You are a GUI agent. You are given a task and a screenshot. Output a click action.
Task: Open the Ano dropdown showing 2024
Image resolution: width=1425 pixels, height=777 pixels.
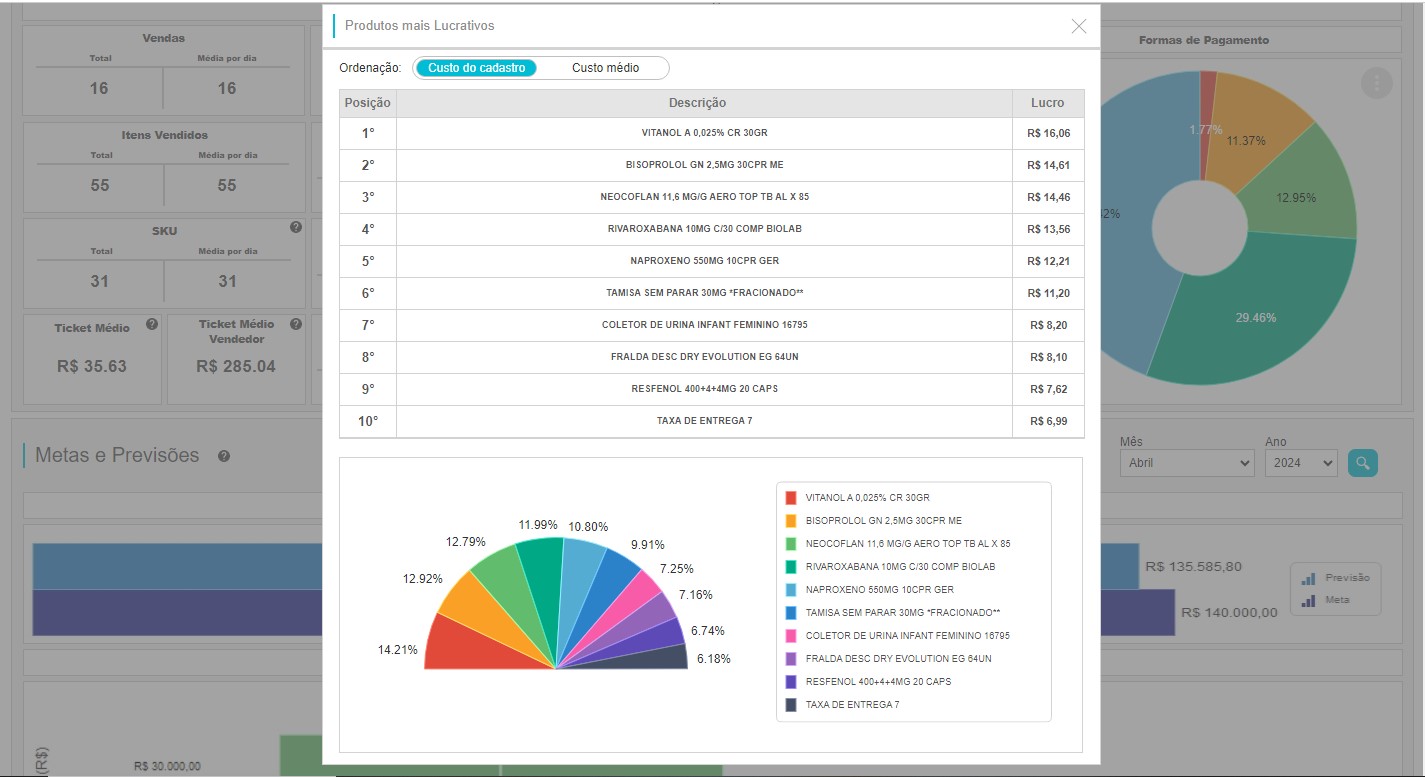click(1300, 463)
